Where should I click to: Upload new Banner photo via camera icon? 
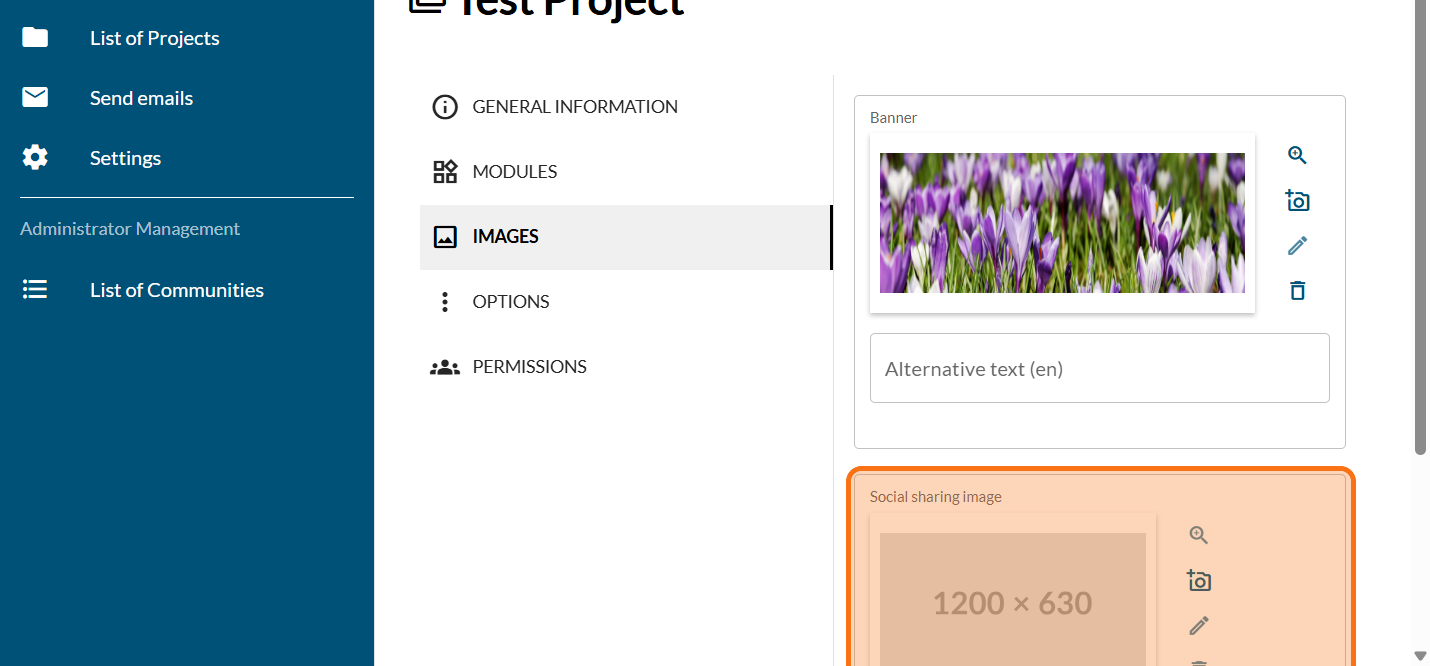[1297, 201]
